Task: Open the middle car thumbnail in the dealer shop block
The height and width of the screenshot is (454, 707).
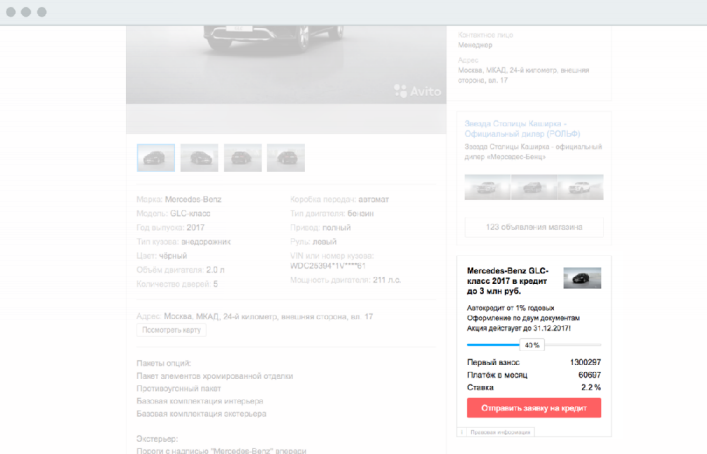Action: pos(534,187)
